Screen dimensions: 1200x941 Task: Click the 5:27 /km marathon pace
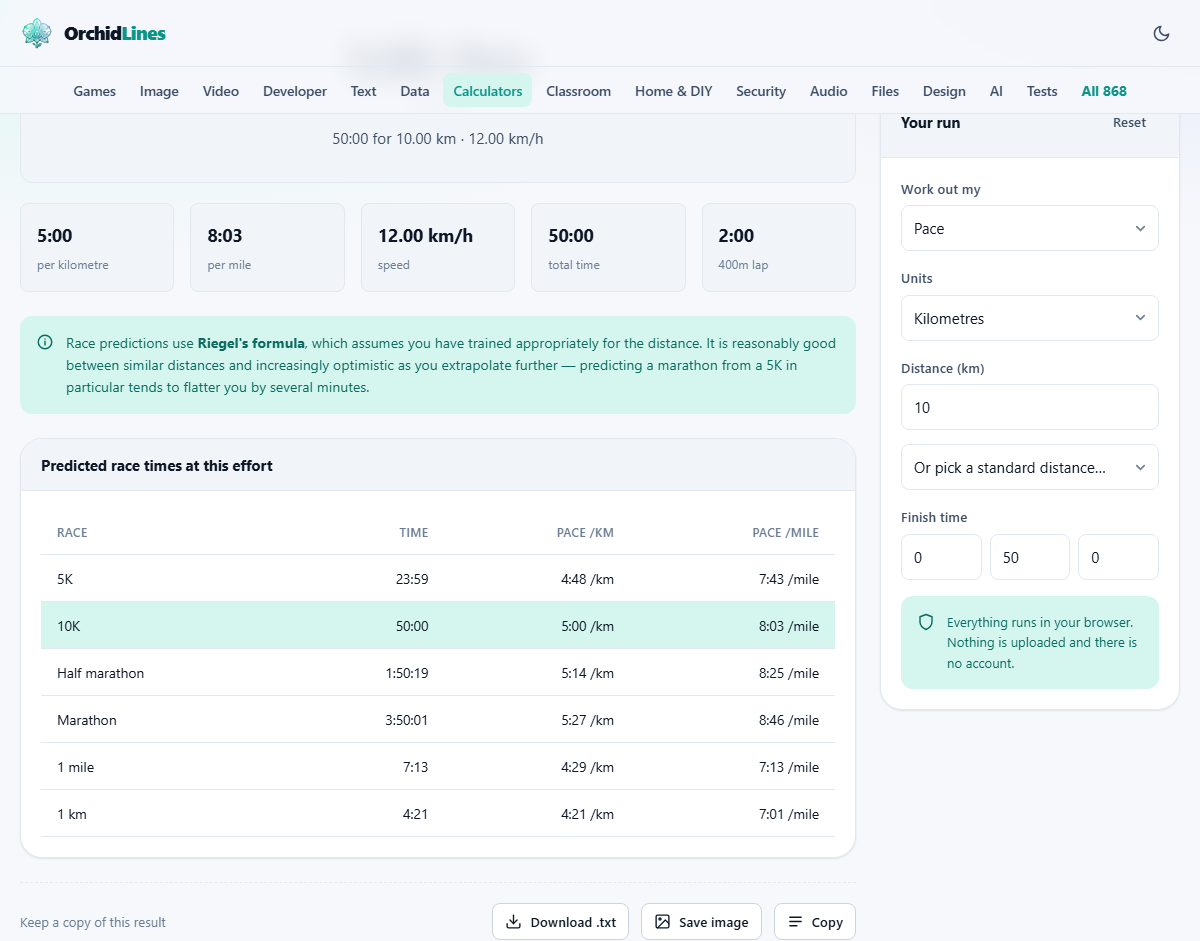point(588,720)
